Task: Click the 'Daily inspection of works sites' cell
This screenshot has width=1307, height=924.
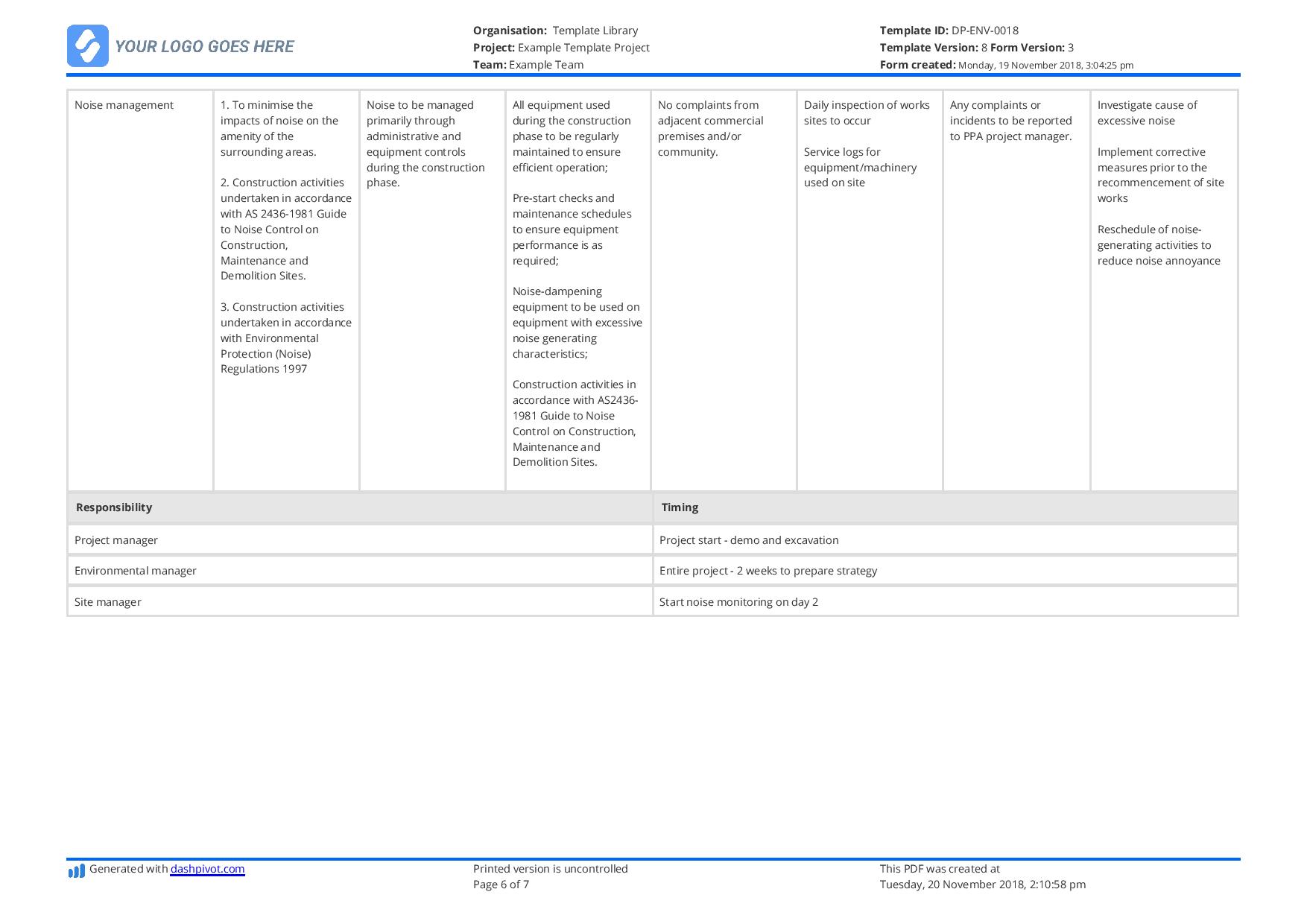Action: [867, 113]
